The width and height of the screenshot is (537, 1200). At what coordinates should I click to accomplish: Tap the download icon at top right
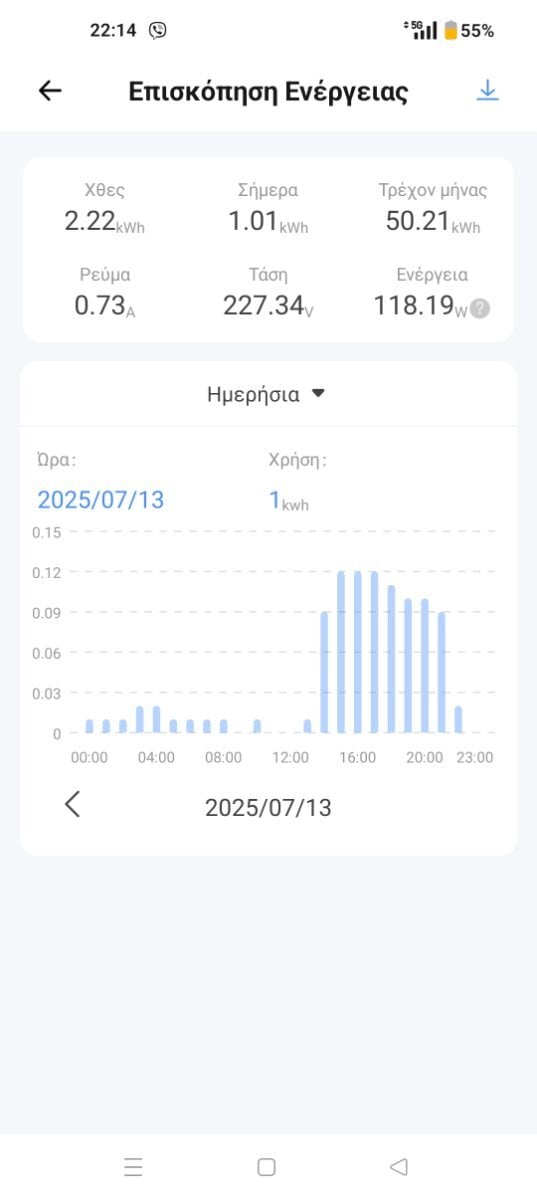point(487,91)
